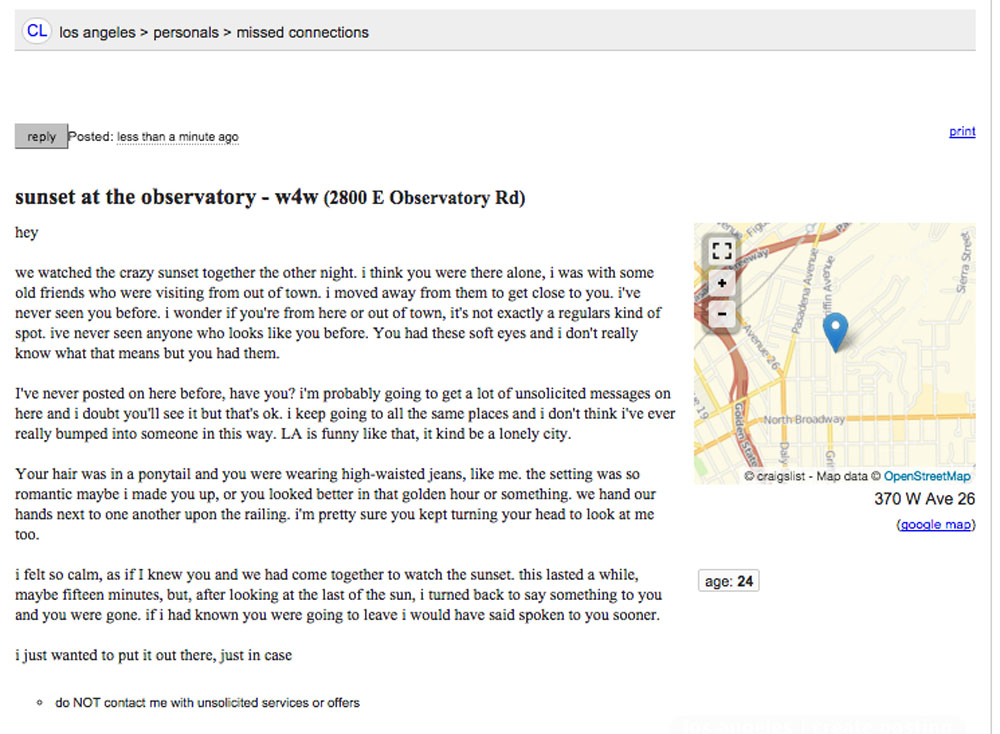
Task: Zoom out with map minus icon
Action: [x=721, y=314]
